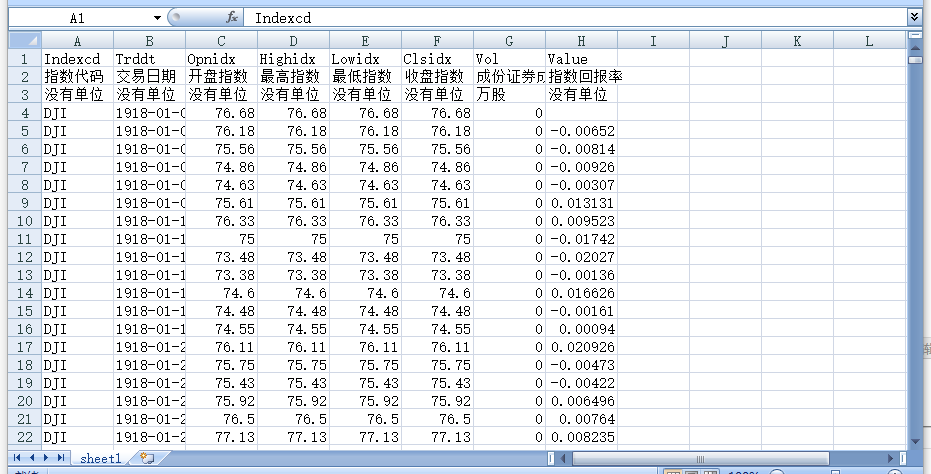This screenshot has width=931, height=474.
Task: Select column A header
Action: [77, 40]
